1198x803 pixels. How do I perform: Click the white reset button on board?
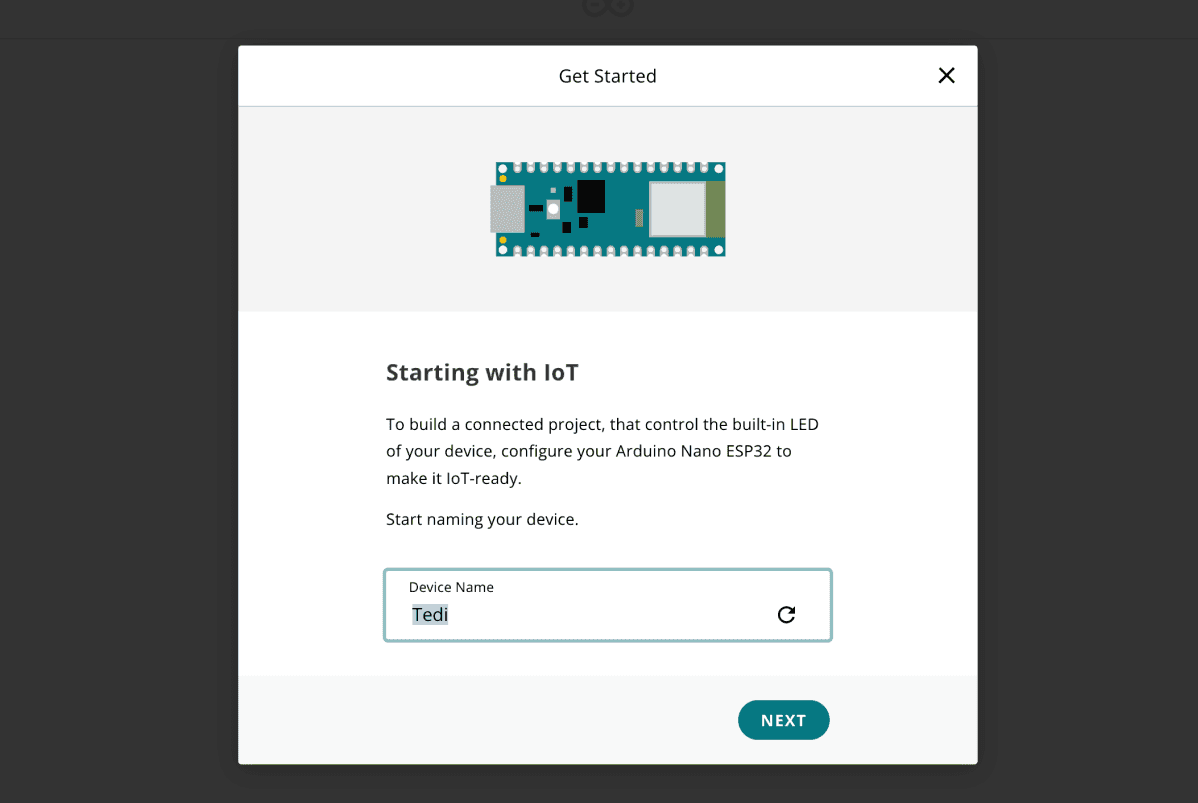click(x=553, y=209)
